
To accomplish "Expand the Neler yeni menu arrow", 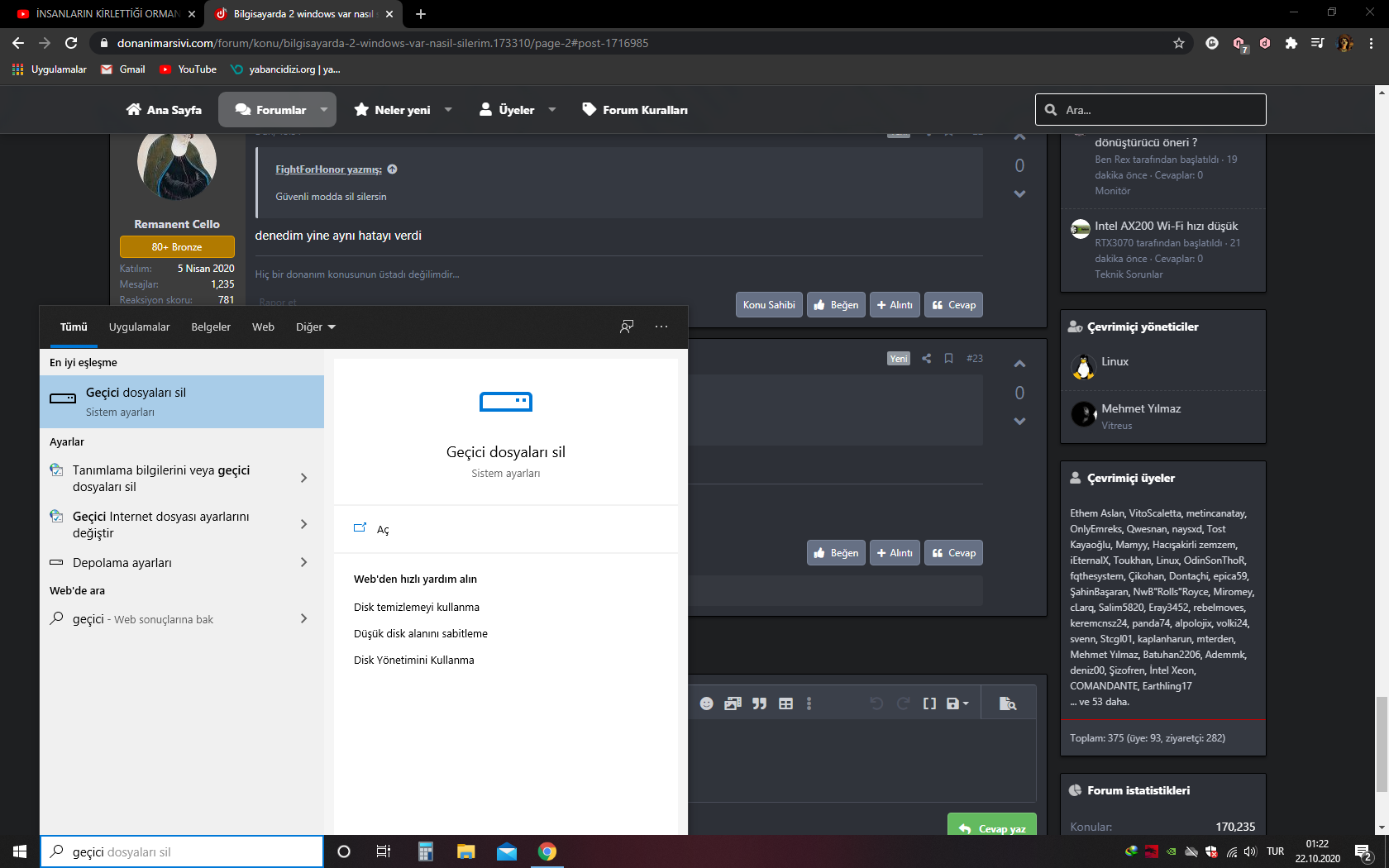I will (448, 109).
